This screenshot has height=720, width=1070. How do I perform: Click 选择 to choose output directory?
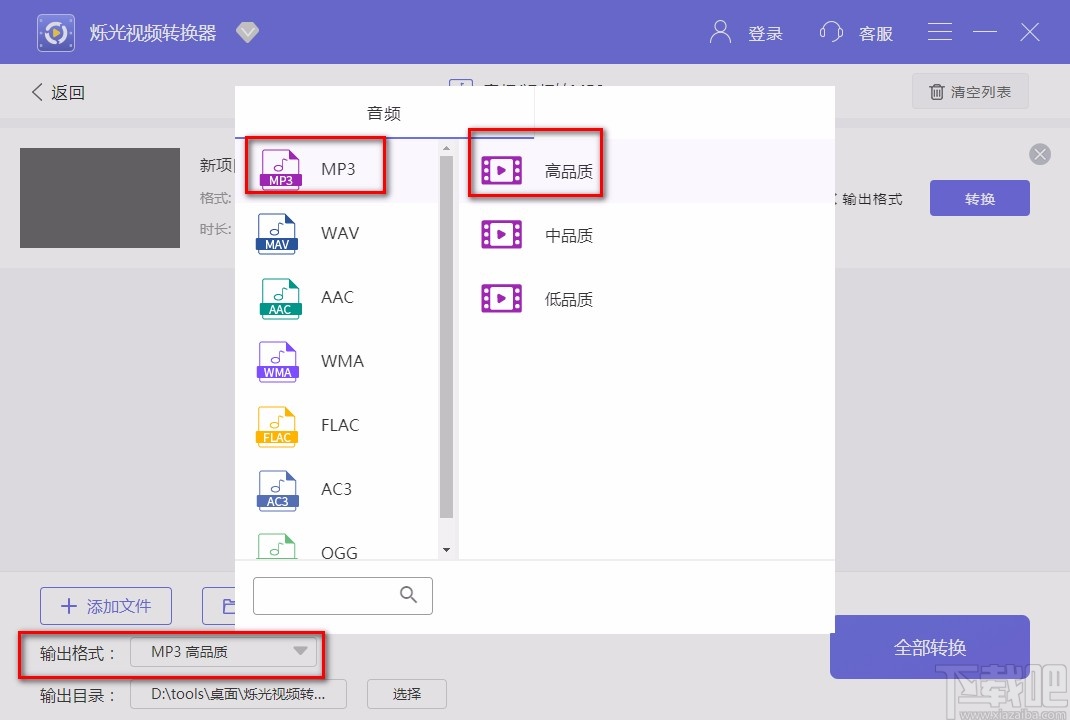[407, 693]
